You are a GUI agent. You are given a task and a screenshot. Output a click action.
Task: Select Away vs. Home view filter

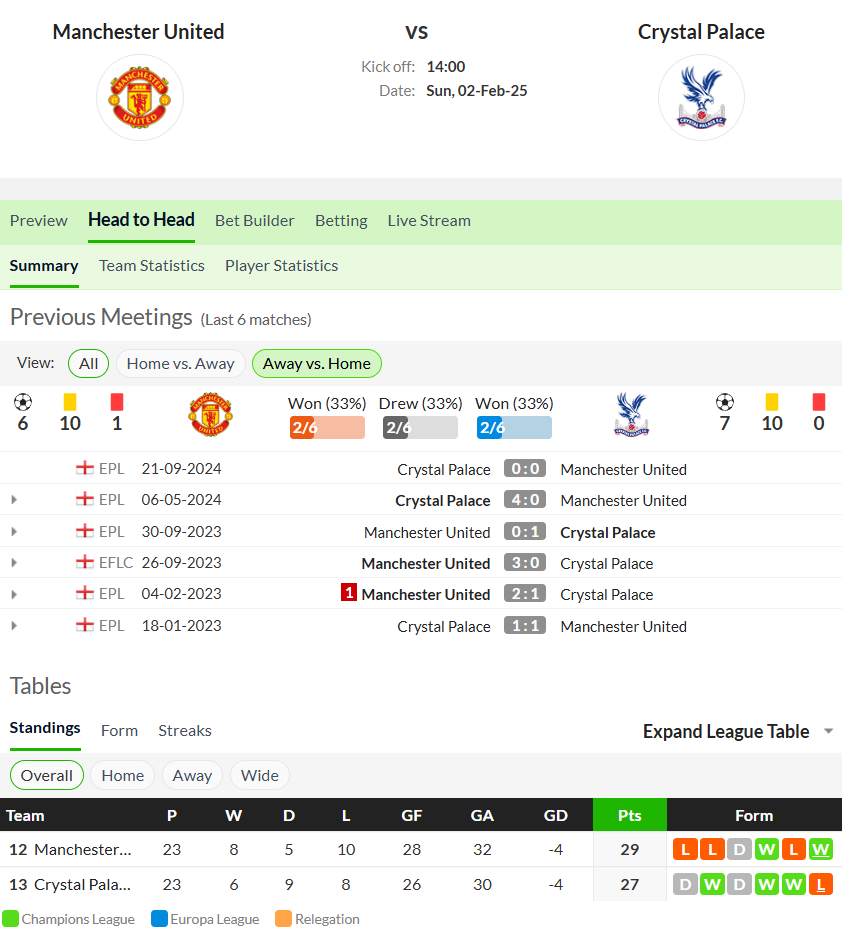click(x=317, y=364)
